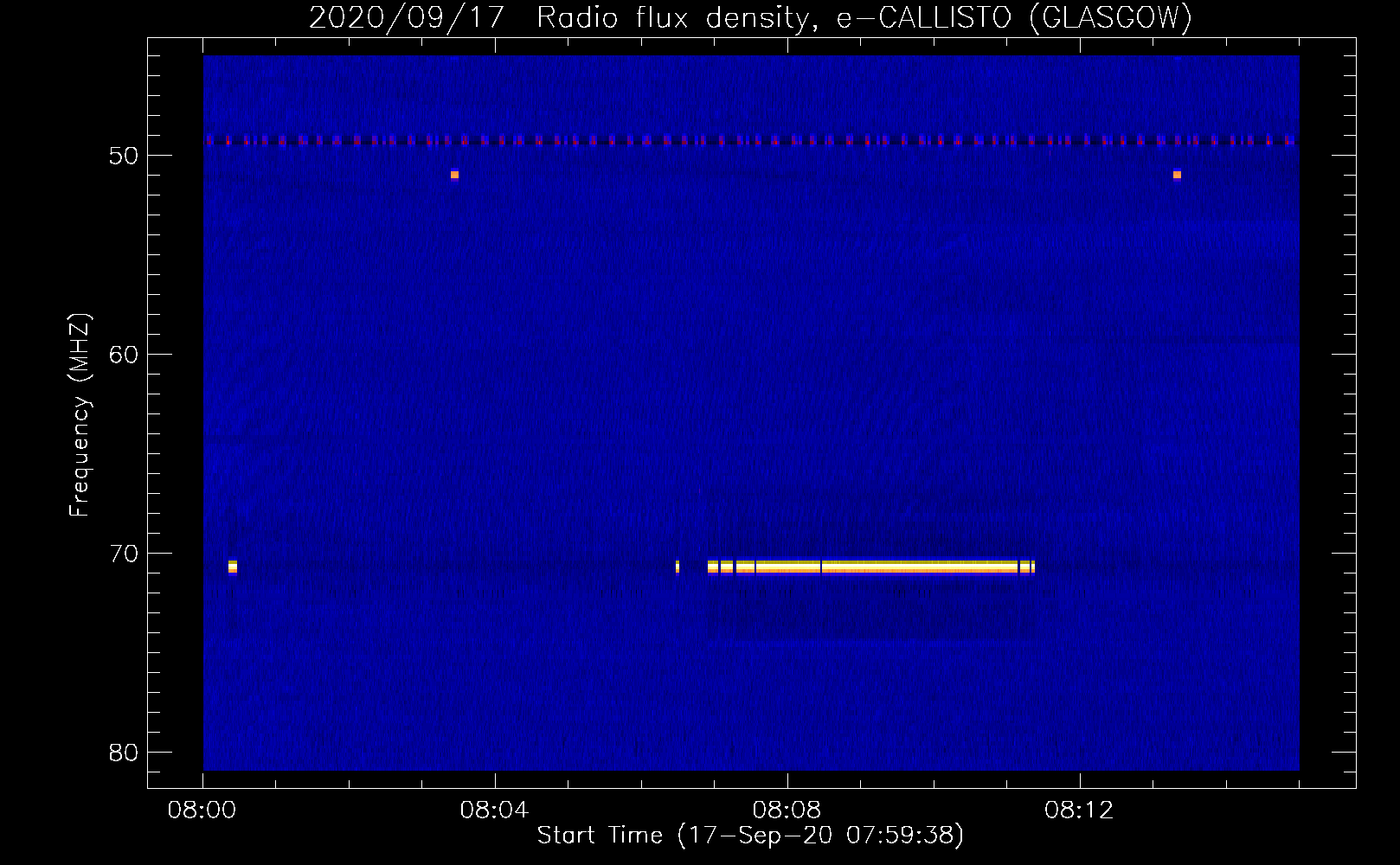Click the '08:04' time tick label
The image size is (1400, 865).
tap(494, 811)
